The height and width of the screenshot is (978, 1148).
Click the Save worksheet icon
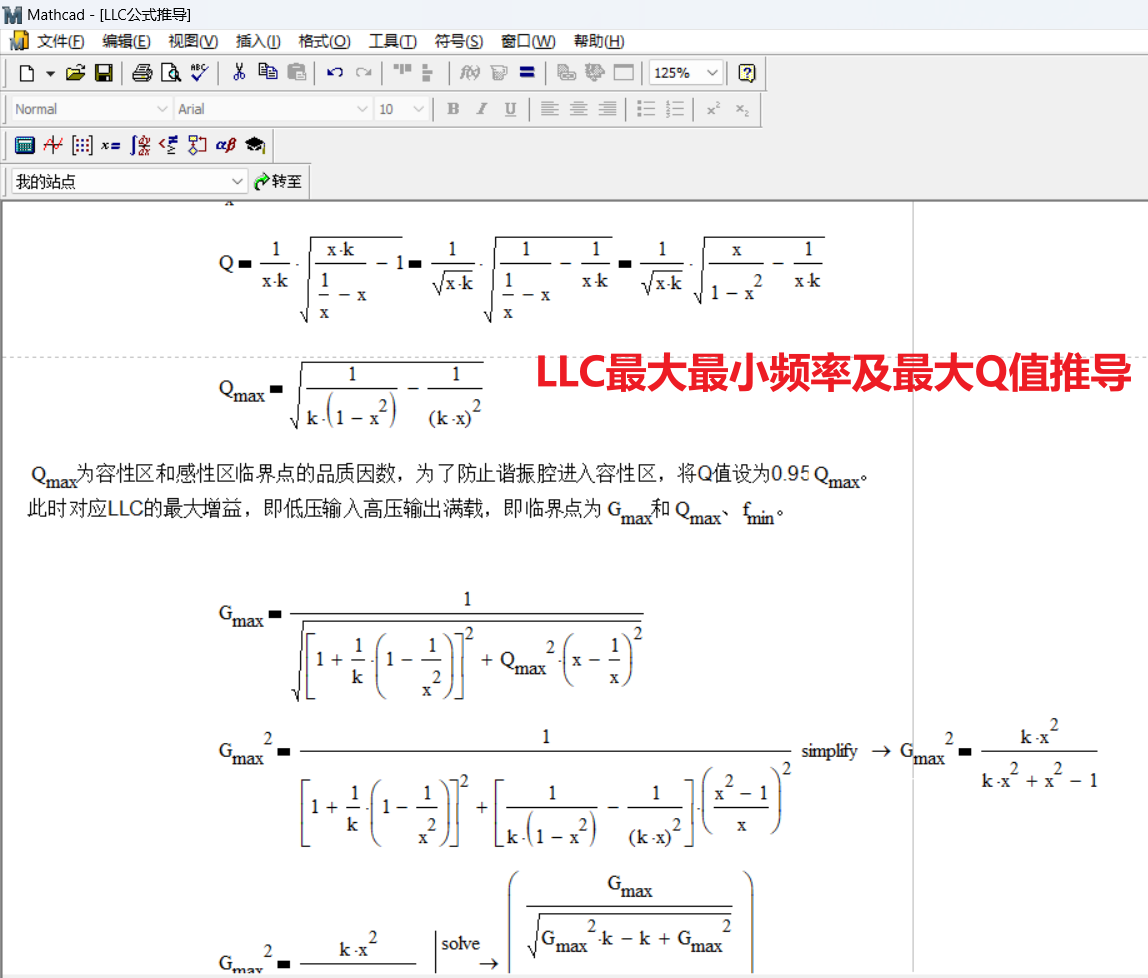coord(103,73)
